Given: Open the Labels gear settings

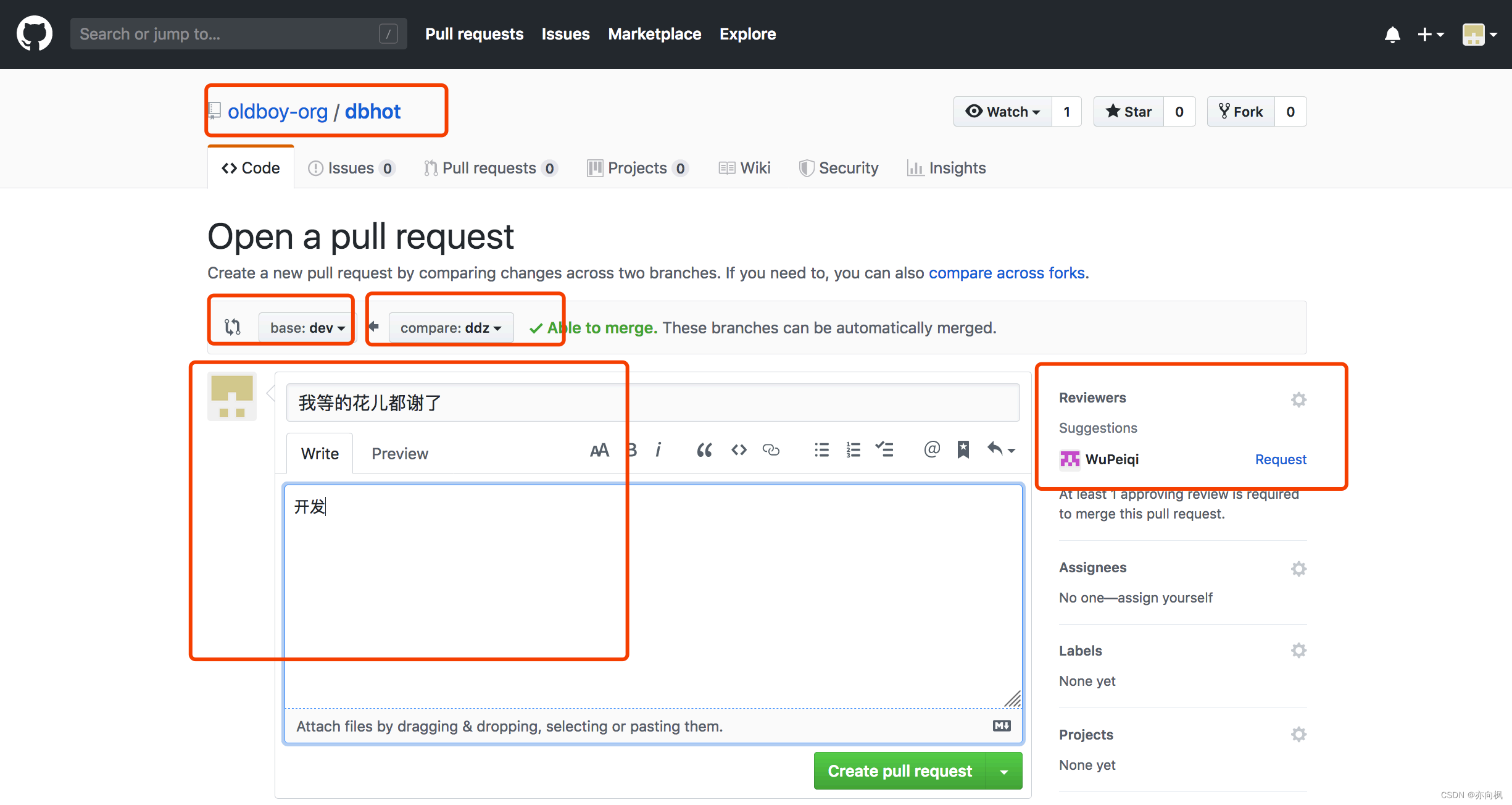Looking at the screenshot, I should (x=1298, y=651).
